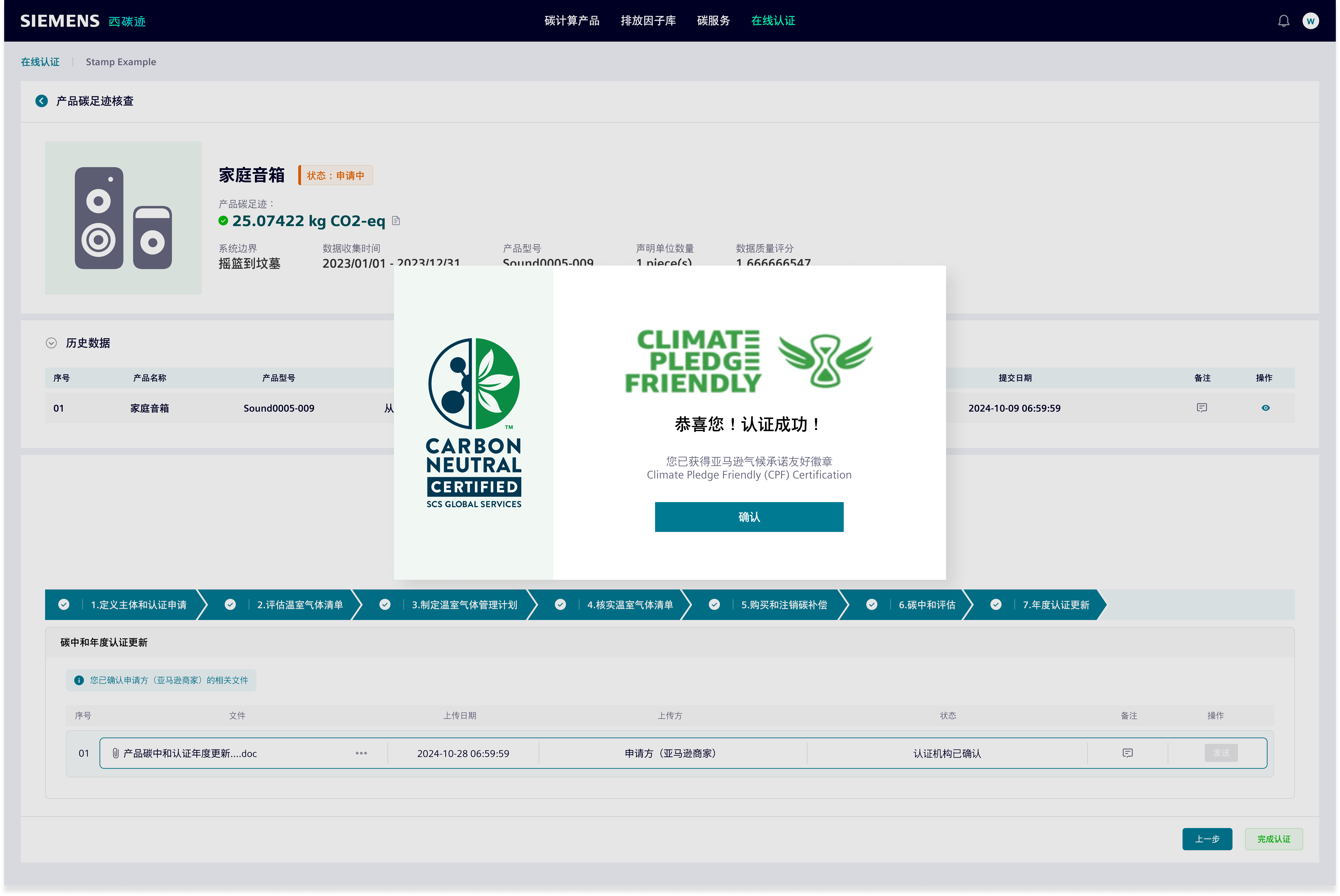Go to 在线认证 breadcrumb link
Screen dimensions: 1340x896
(x=40, y=62)
